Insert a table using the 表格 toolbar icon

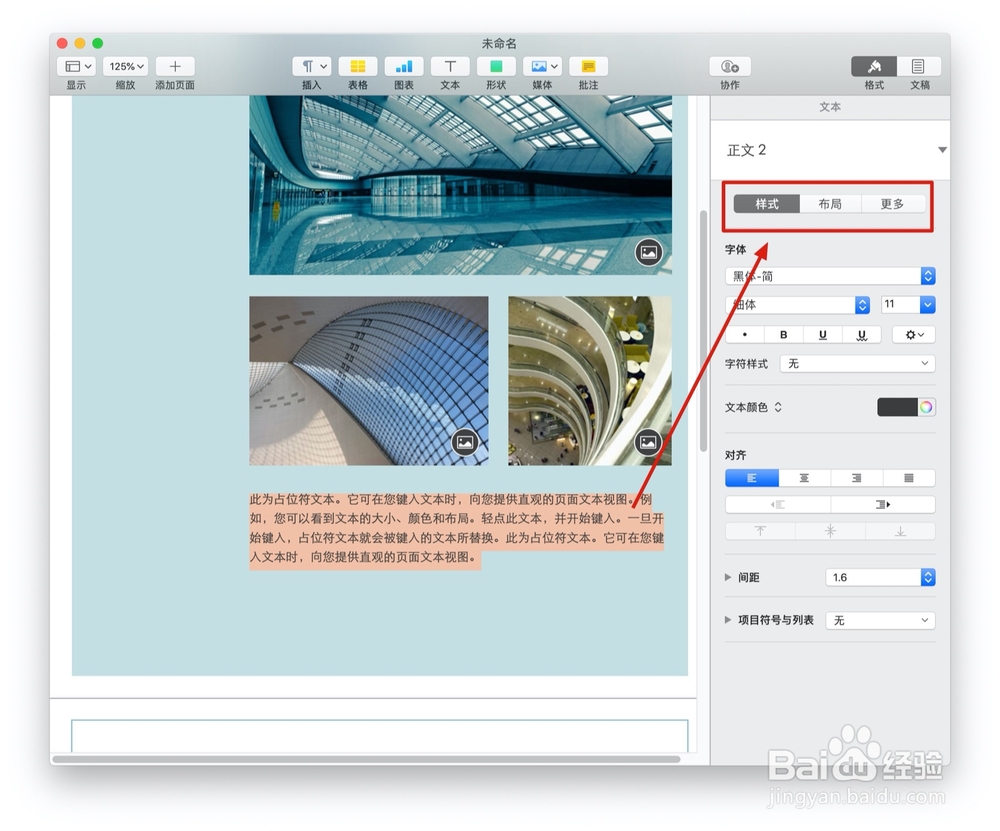[357, 66]
